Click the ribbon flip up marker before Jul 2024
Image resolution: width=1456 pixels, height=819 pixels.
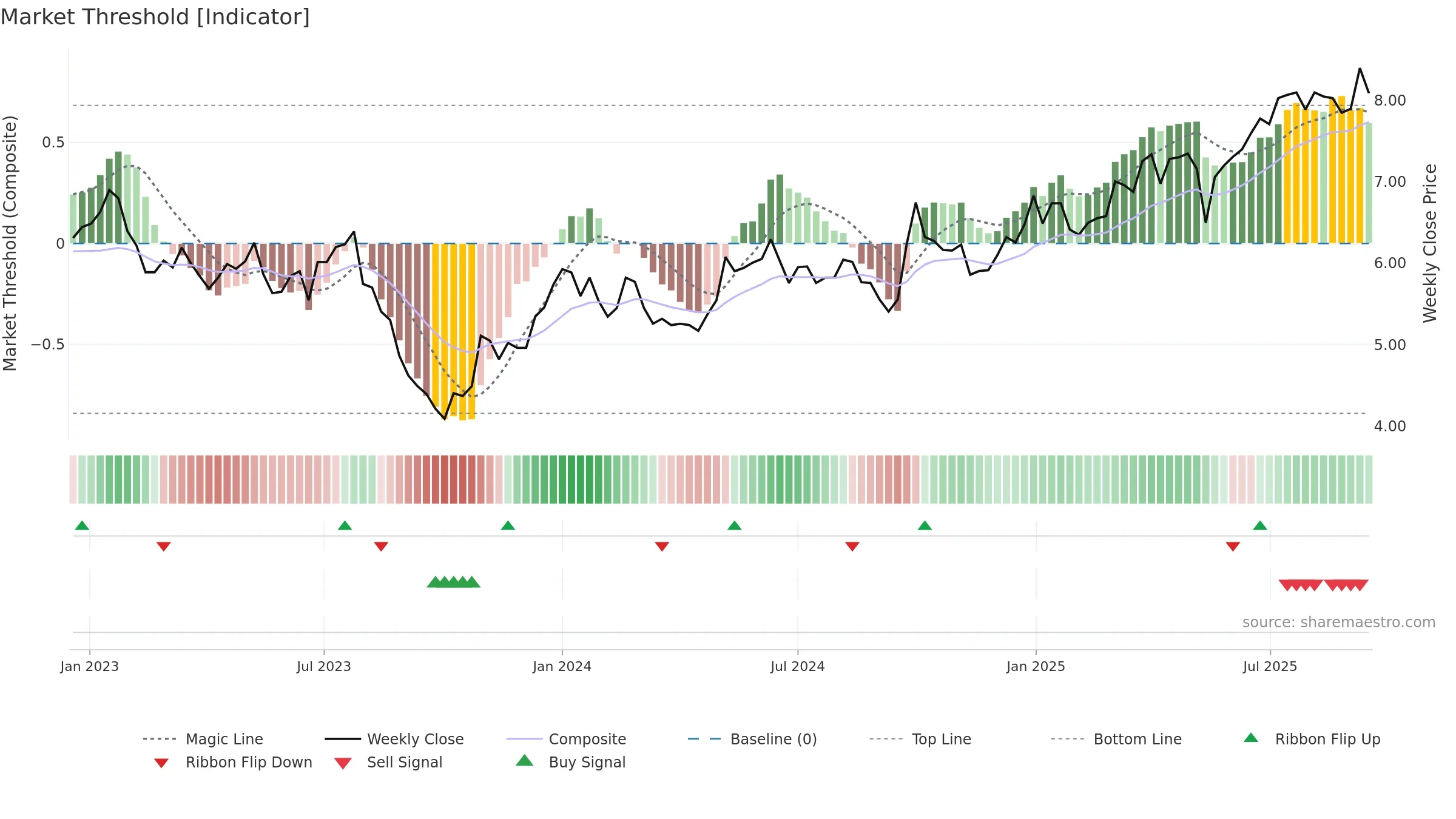[x=735, y=525]
